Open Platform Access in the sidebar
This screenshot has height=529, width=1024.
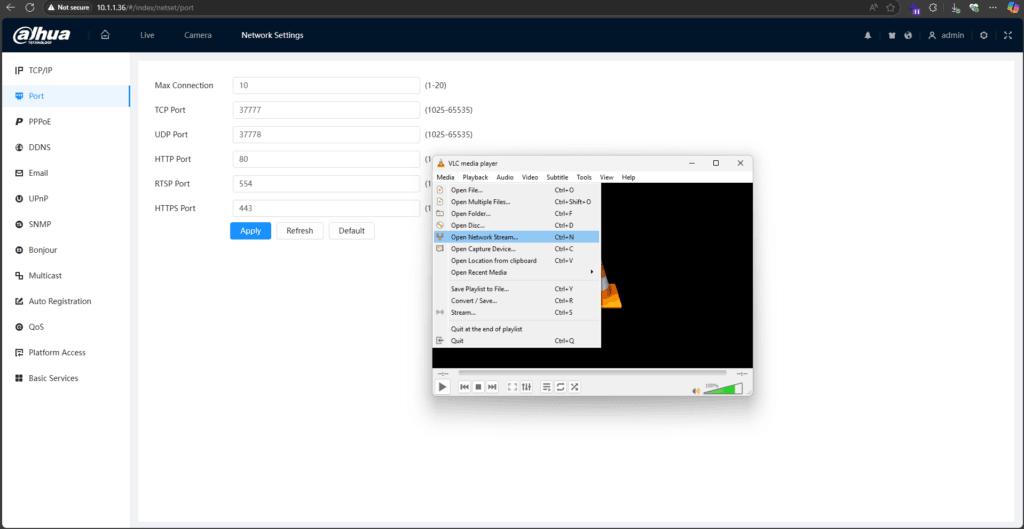pyautogui.click(x=65, y=352)
